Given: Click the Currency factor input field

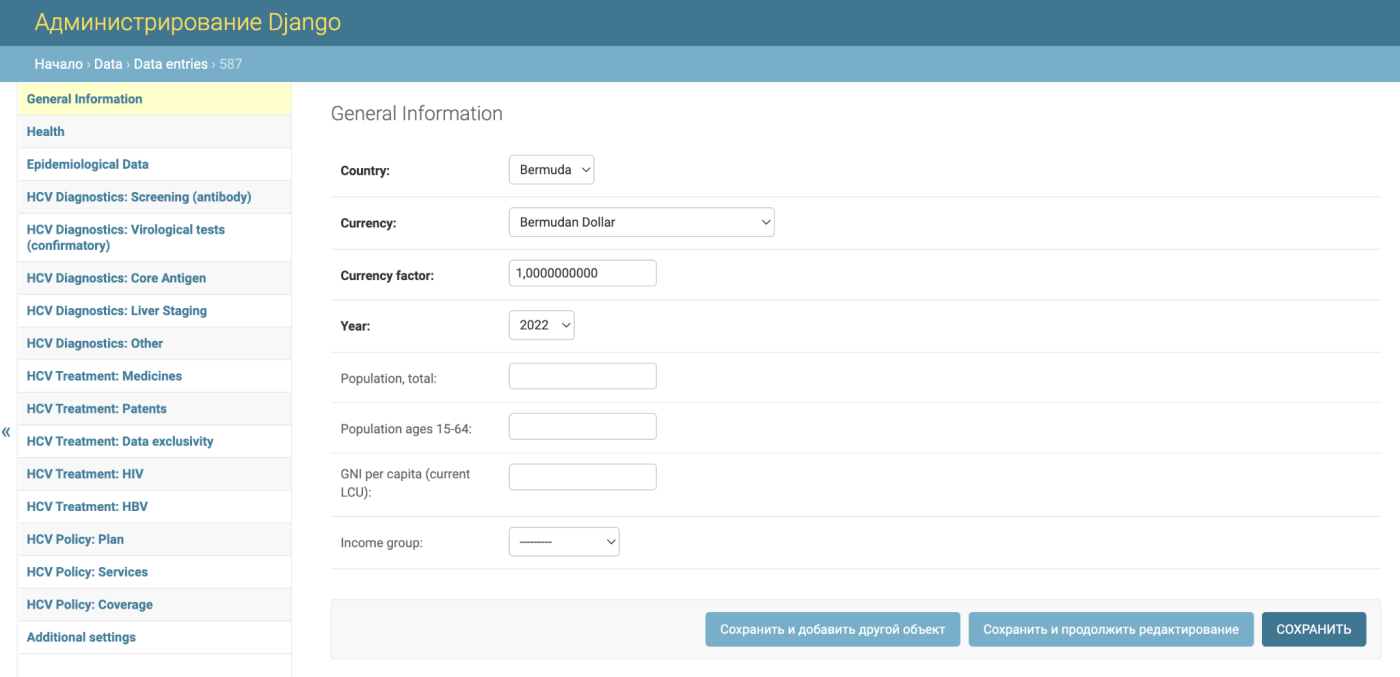Looking at the screenshot, I should tap(583, 273).
